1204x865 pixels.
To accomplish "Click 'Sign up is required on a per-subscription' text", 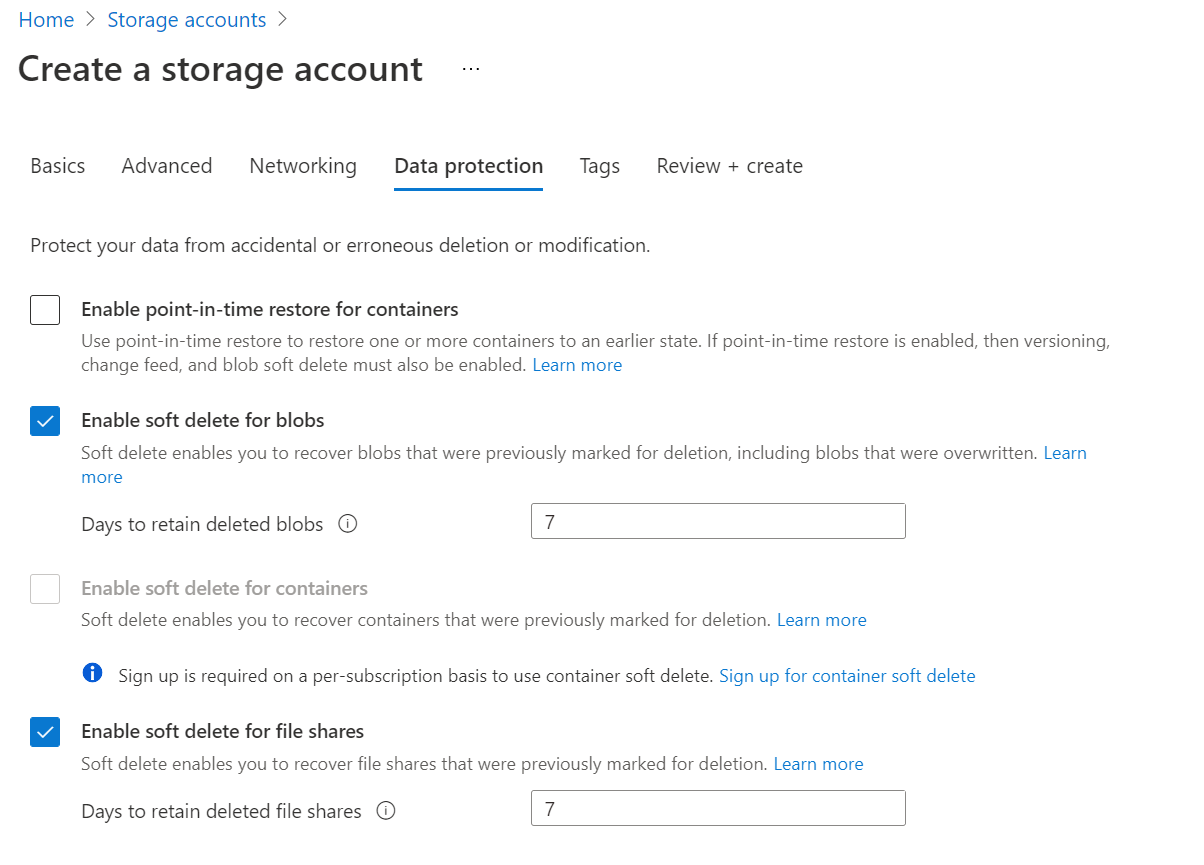I will click(416, 676).
